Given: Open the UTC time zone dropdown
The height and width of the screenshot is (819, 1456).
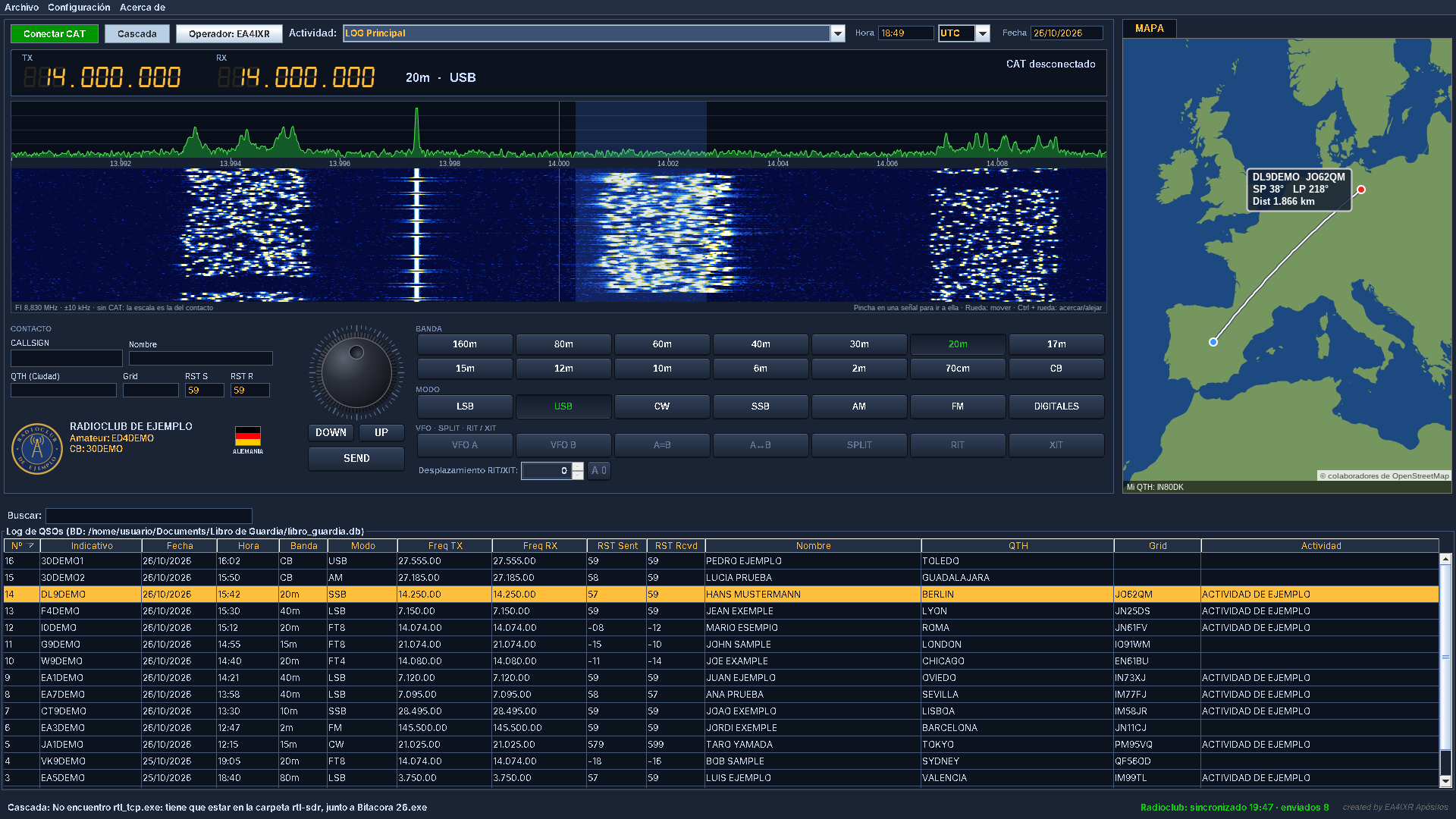Looking at the screenshot, I should point(983,33).
